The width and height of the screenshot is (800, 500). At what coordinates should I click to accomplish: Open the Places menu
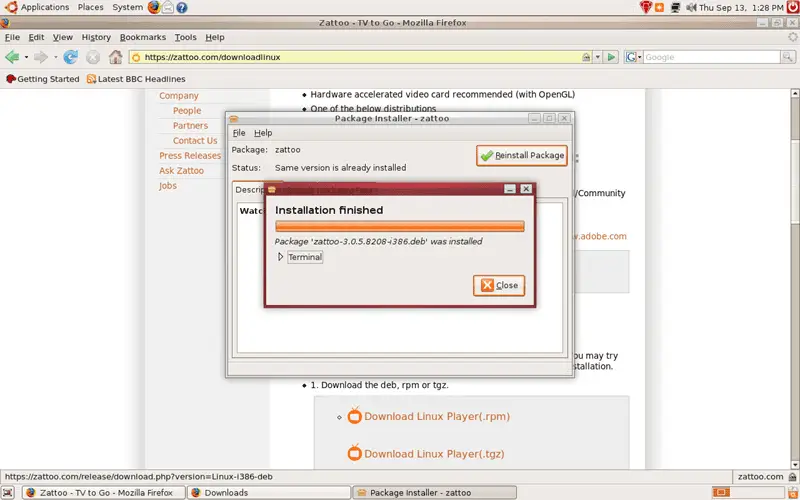point(90,7)
